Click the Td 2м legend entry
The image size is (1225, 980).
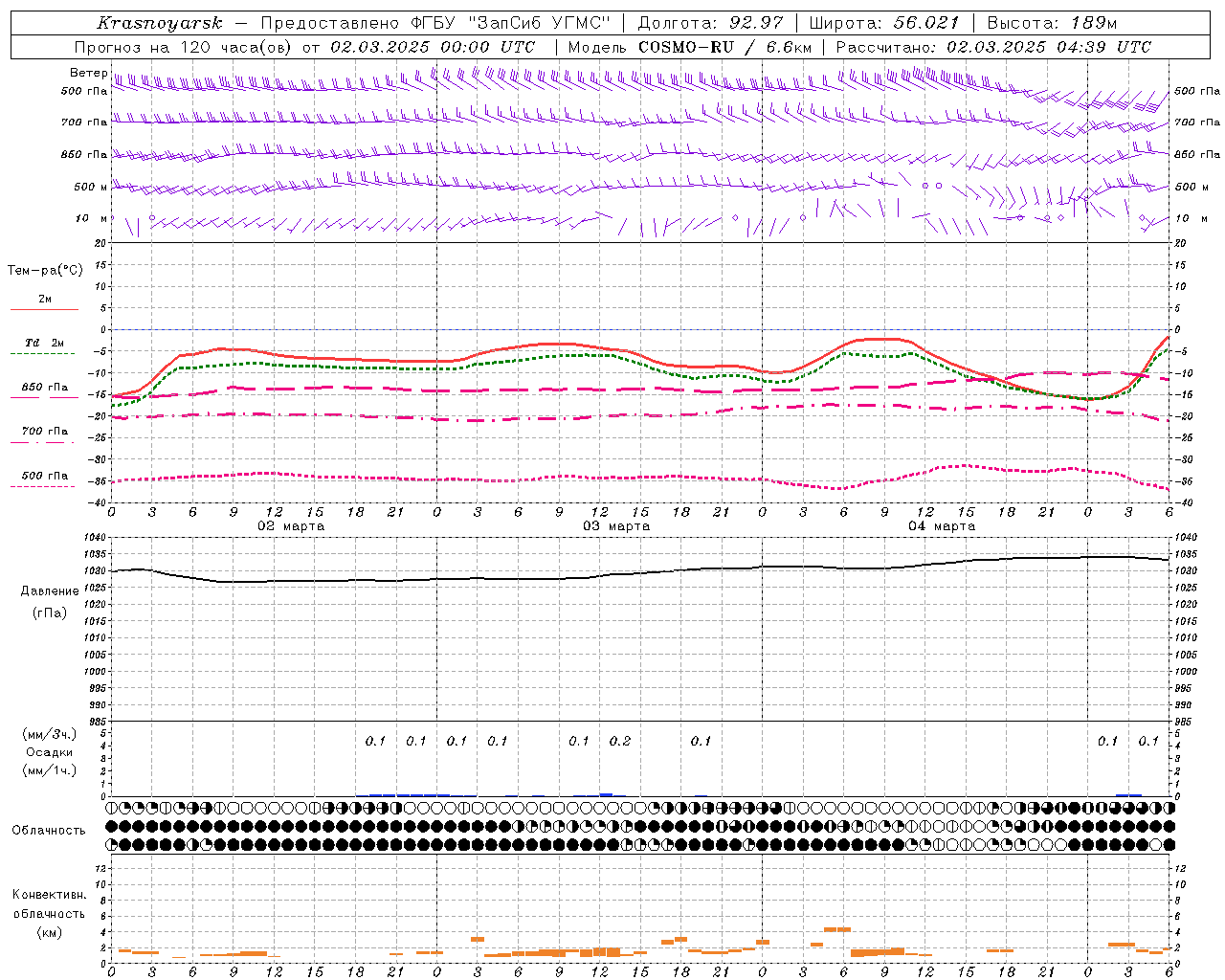coord(45,343)
